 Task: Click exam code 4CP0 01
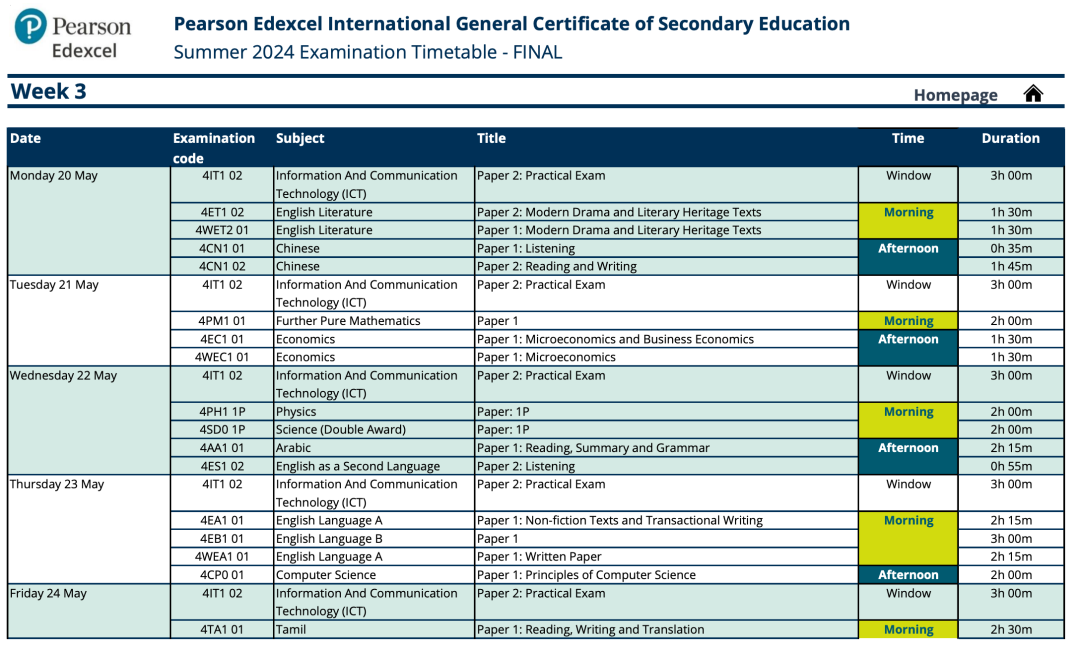222,575
